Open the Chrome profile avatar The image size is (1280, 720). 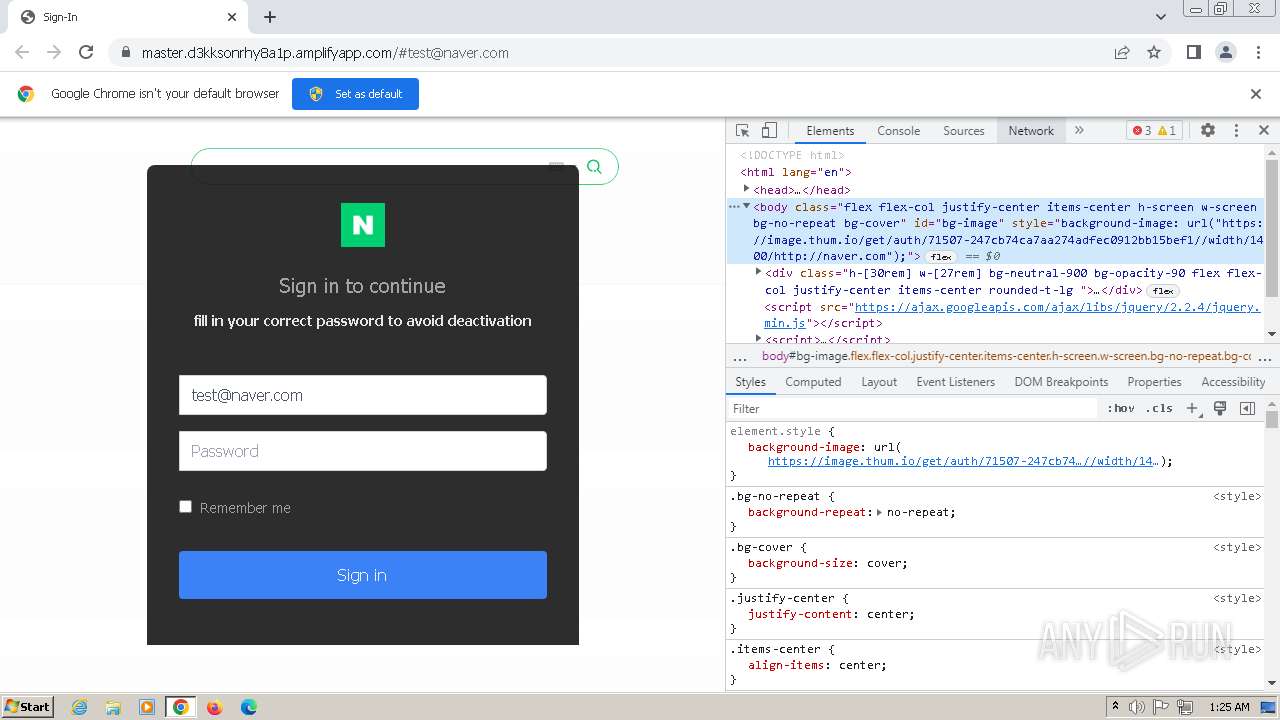[1226, 53]
